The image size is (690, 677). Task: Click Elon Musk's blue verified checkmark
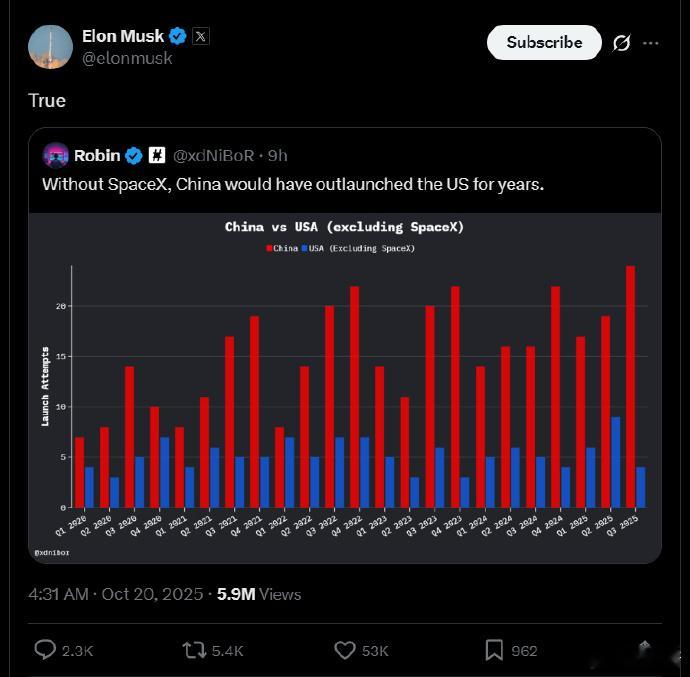tap(178, 36)
